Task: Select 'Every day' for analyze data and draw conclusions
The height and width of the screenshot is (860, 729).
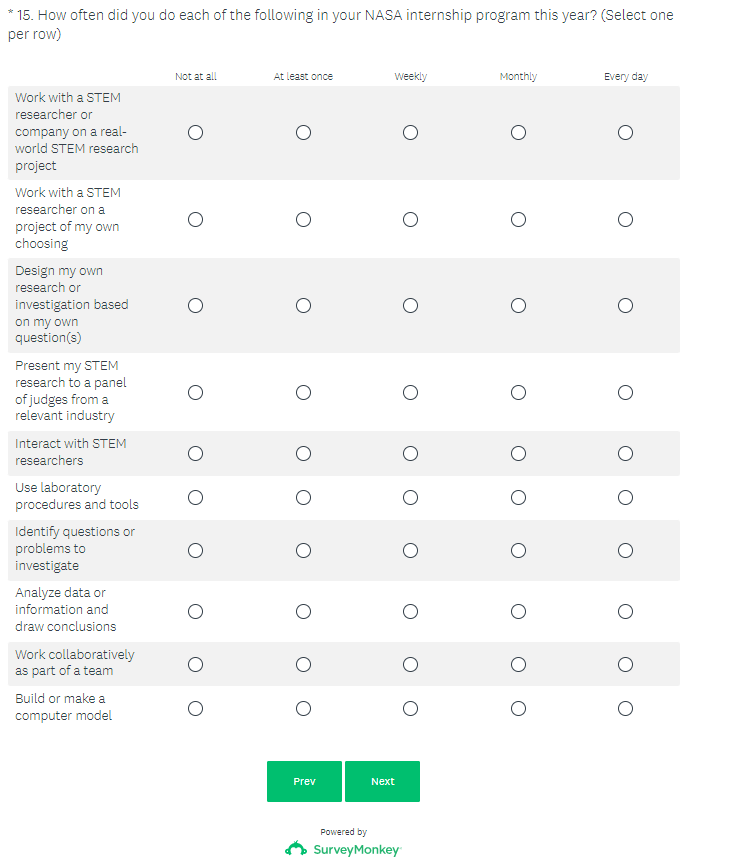Action: [625, 611]
